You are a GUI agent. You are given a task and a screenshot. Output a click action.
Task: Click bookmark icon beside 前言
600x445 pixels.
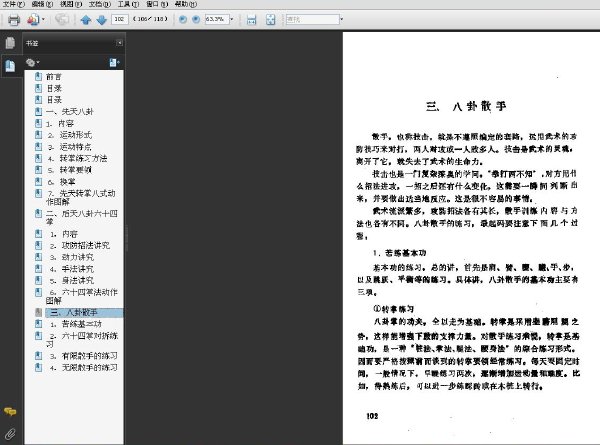click(x=38, y=77)
